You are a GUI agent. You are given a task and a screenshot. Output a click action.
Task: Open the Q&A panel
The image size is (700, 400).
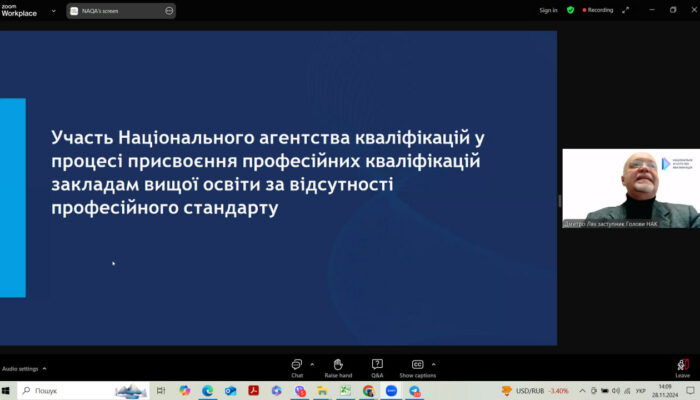[377, 366]
